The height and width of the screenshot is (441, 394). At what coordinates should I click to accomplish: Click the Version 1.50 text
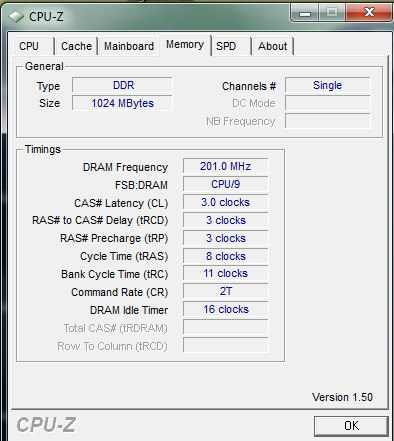[342, 397]
